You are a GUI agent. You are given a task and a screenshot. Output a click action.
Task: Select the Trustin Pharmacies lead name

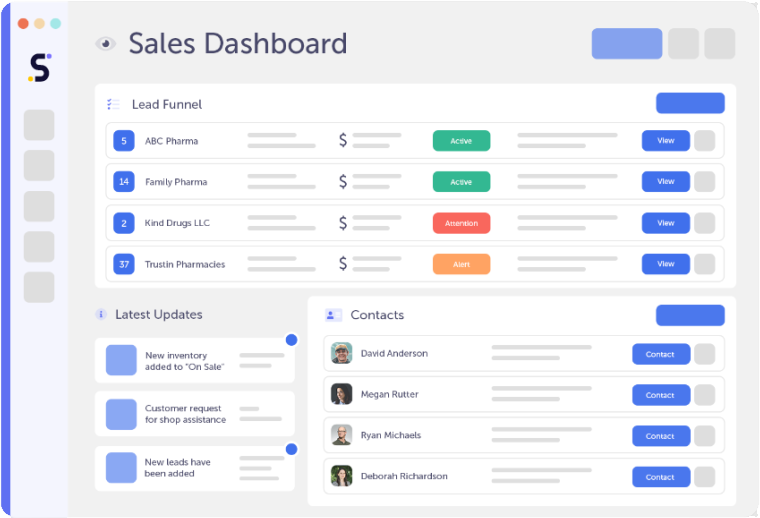coord(185,264)
